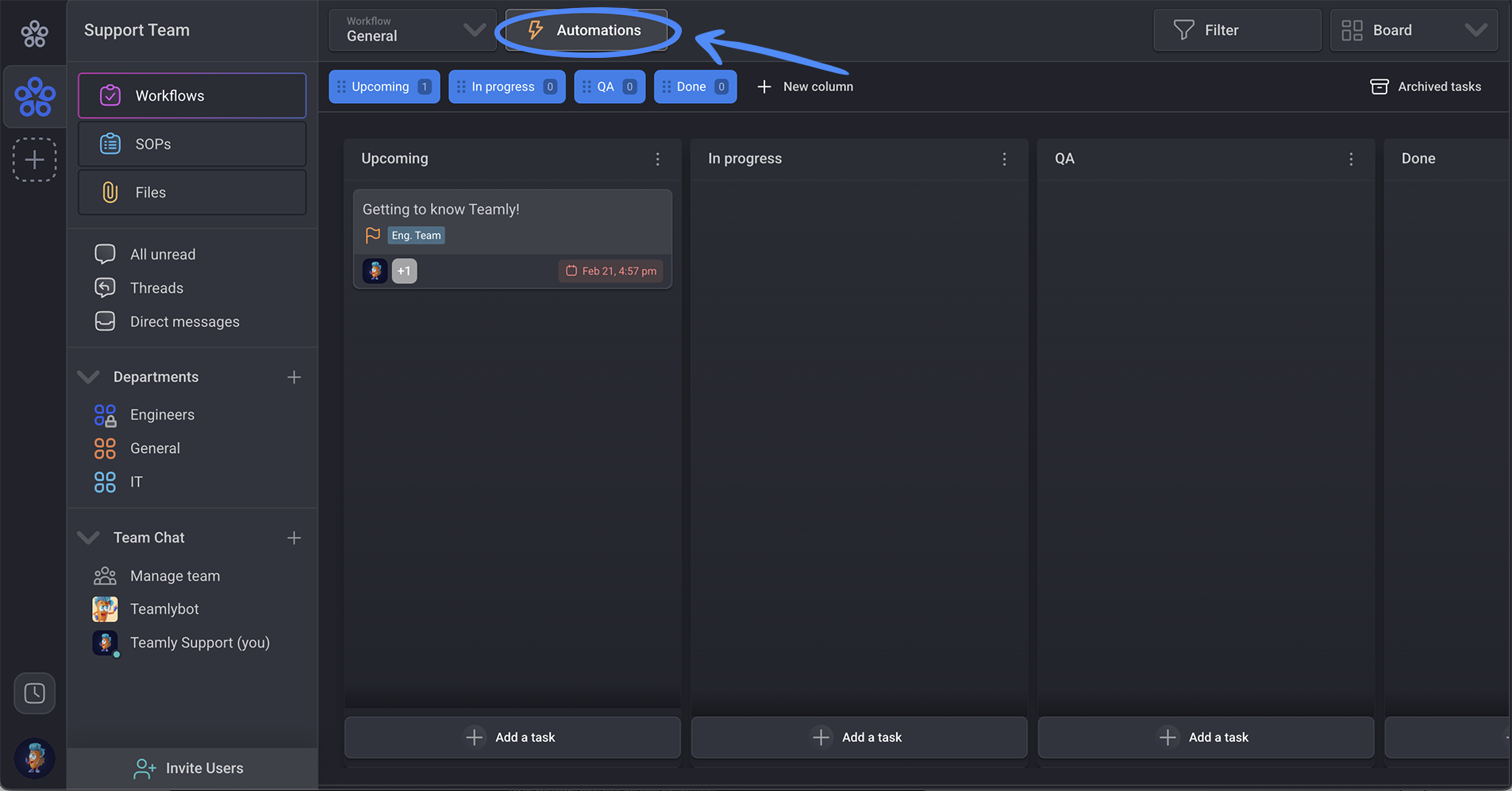Click assignee avatar on the task card
This screenshot has height=791, width=1512.
(x=375, y=271)
